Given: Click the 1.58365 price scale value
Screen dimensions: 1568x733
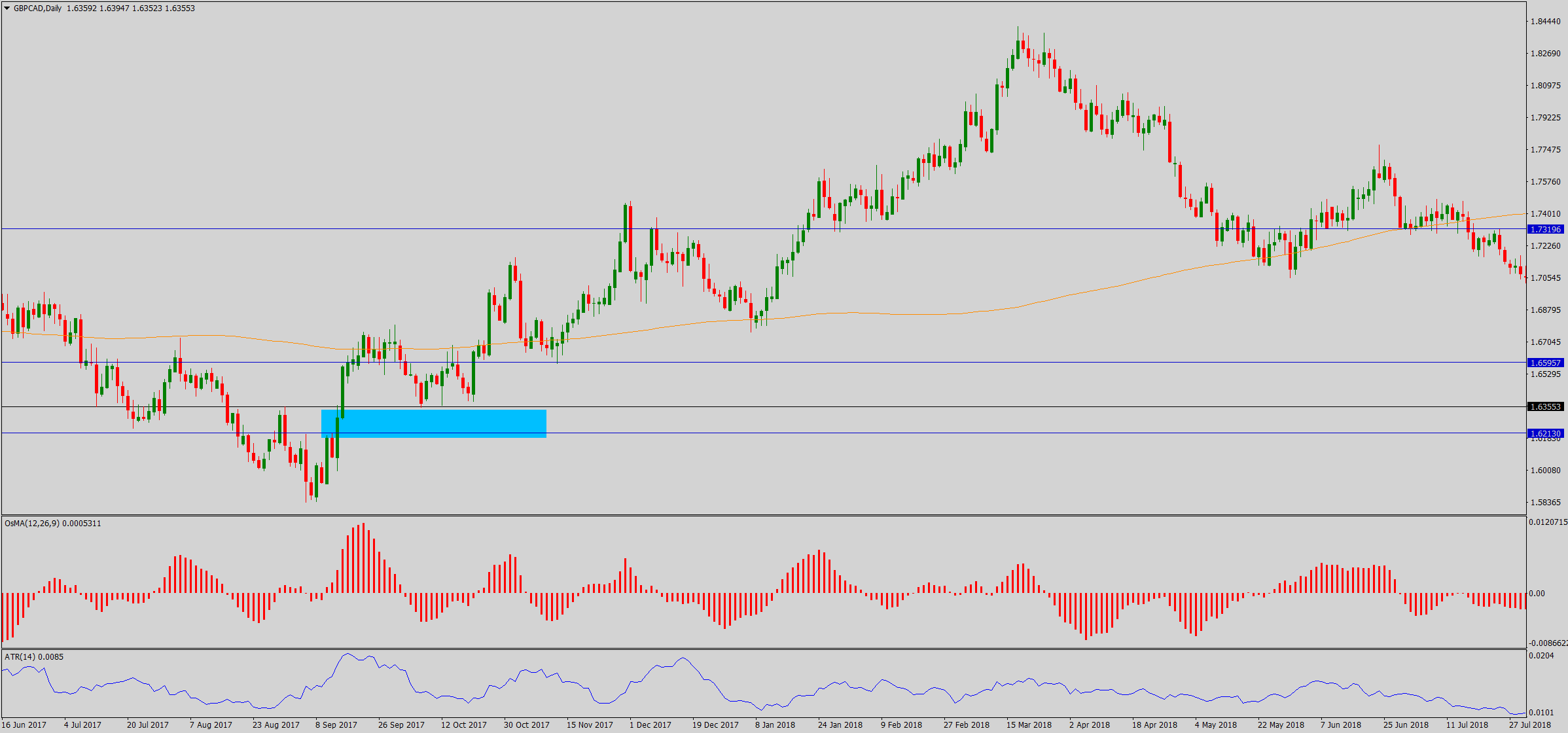Looking at the screenshot, I should [1545, 503].
